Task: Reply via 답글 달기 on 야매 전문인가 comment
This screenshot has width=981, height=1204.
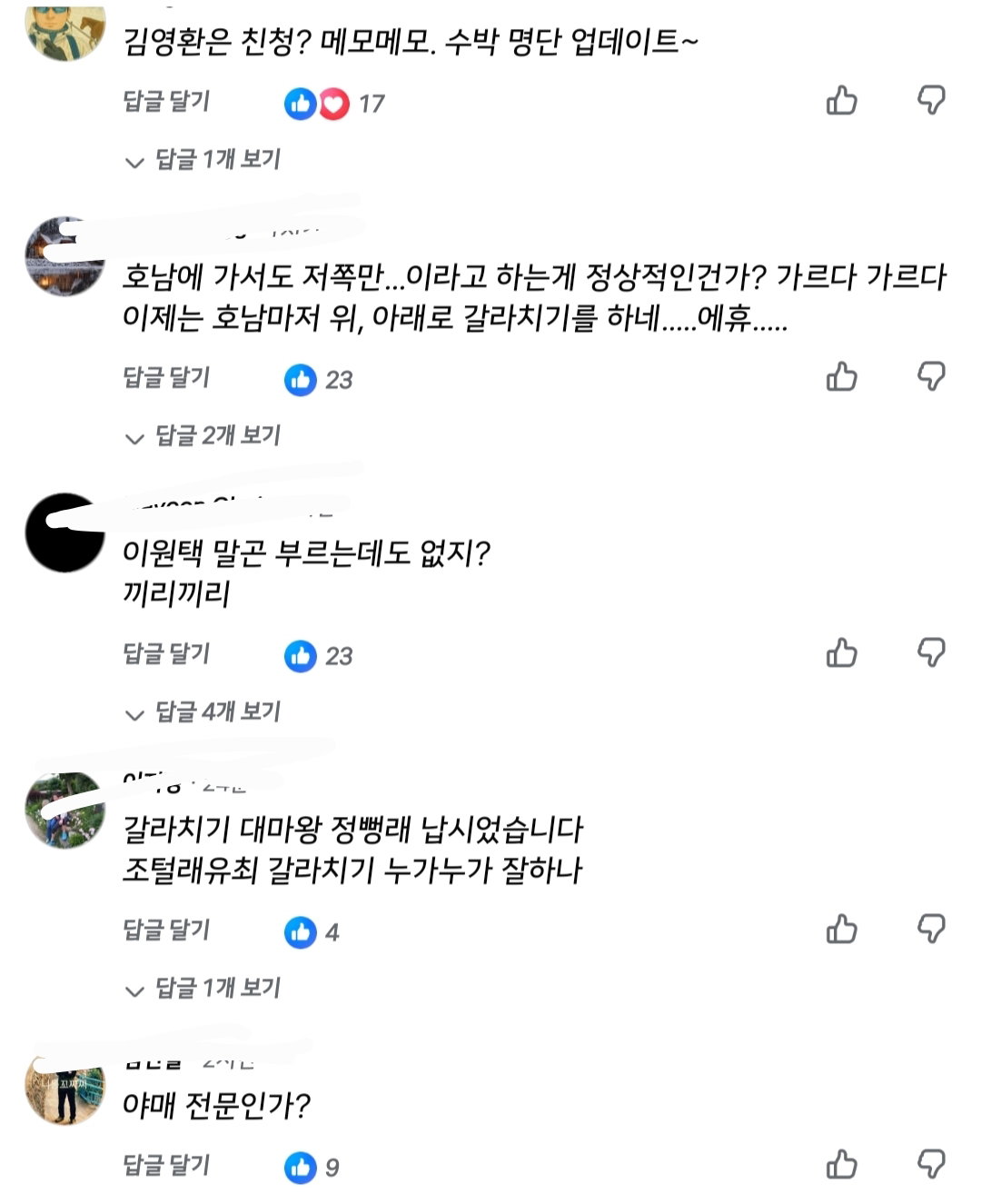Action: [166, 1165]
